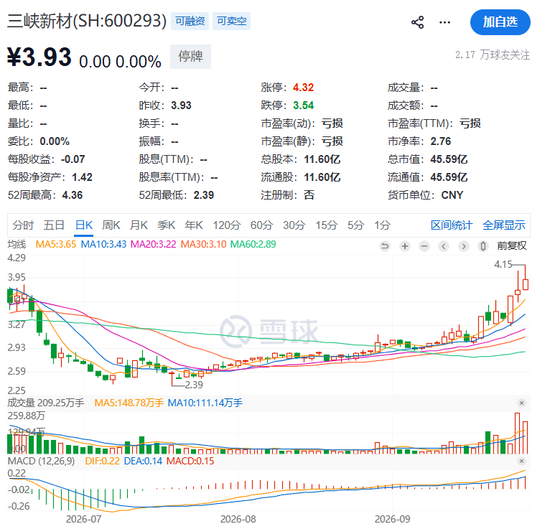Click the 成交量 209.25万手 label
550x529 pixels.
click(46, 403)
